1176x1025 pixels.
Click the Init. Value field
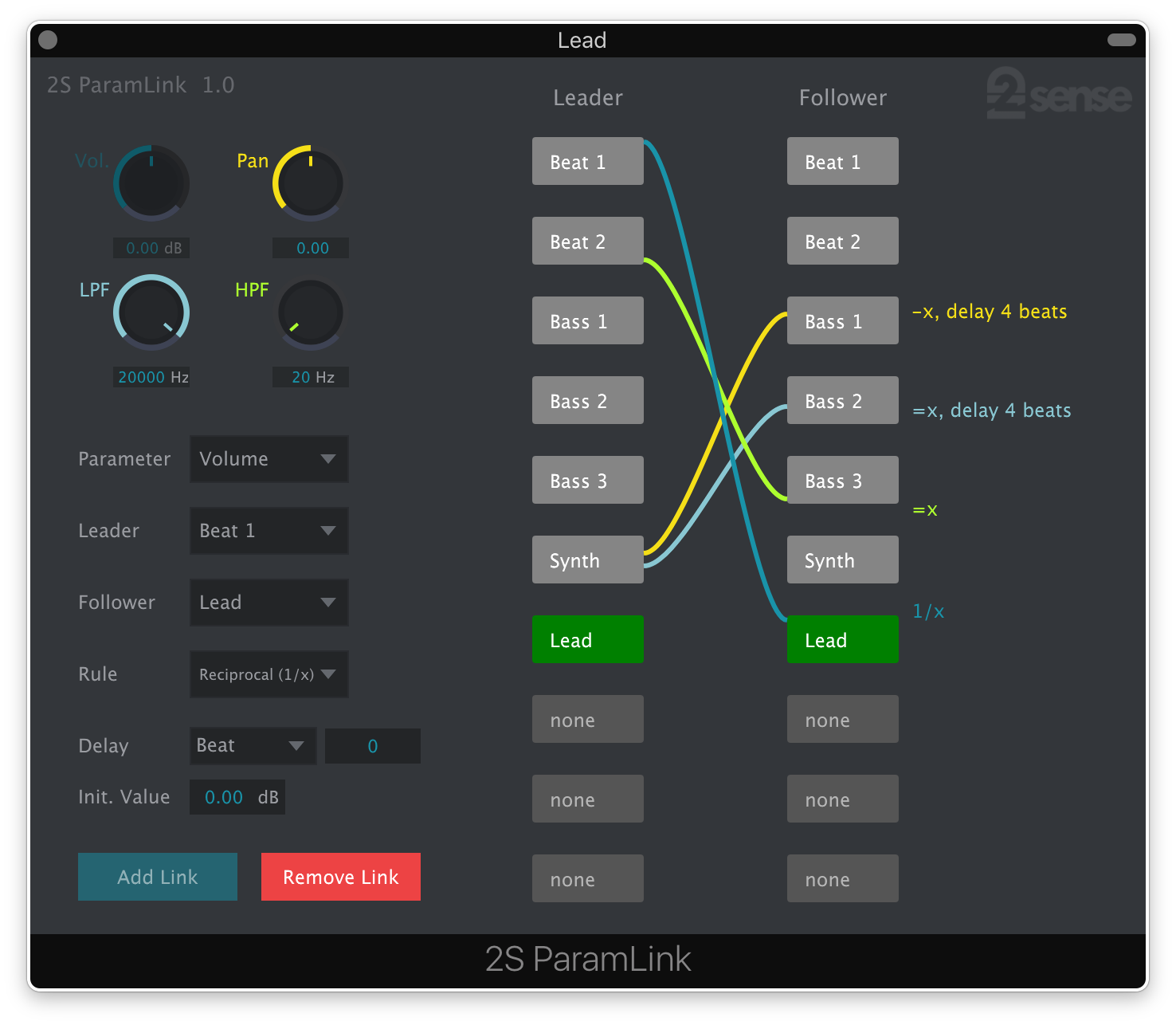coord(237,797)
